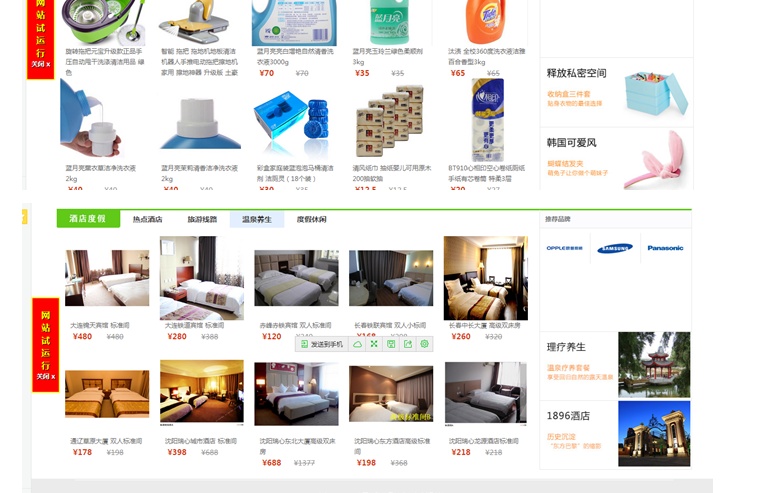Open the gear settings icon in floating toolbar
This screenshot has height=493, width=781.
424,344
